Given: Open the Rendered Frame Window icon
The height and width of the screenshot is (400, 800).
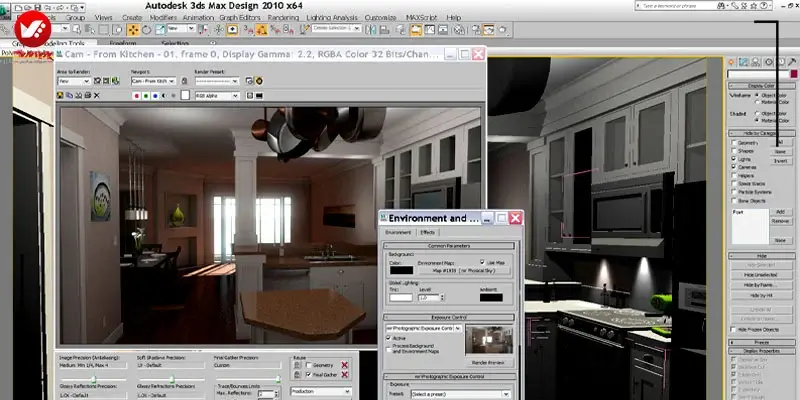Looking at the screenshot, I should tap(488, 29).
